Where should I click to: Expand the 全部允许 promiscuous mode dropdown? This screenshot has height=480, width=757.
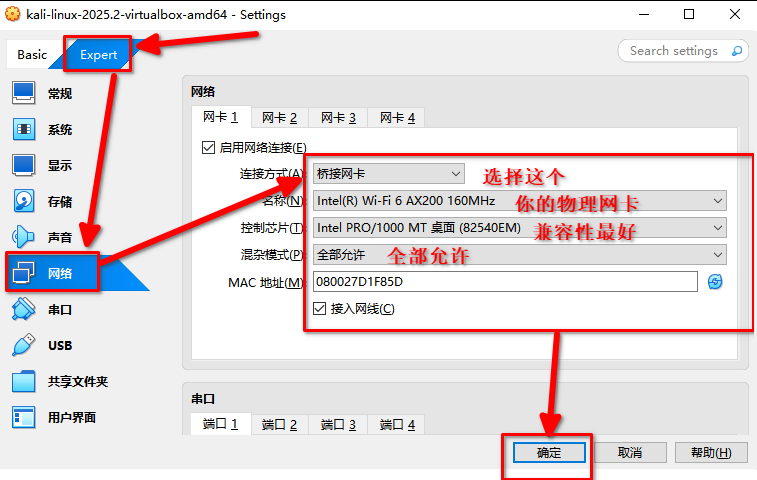pyautogui.click(x=519, y=255)
